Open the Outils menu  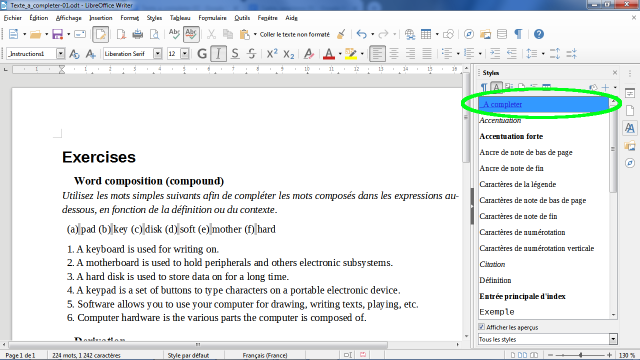[242, 18]
